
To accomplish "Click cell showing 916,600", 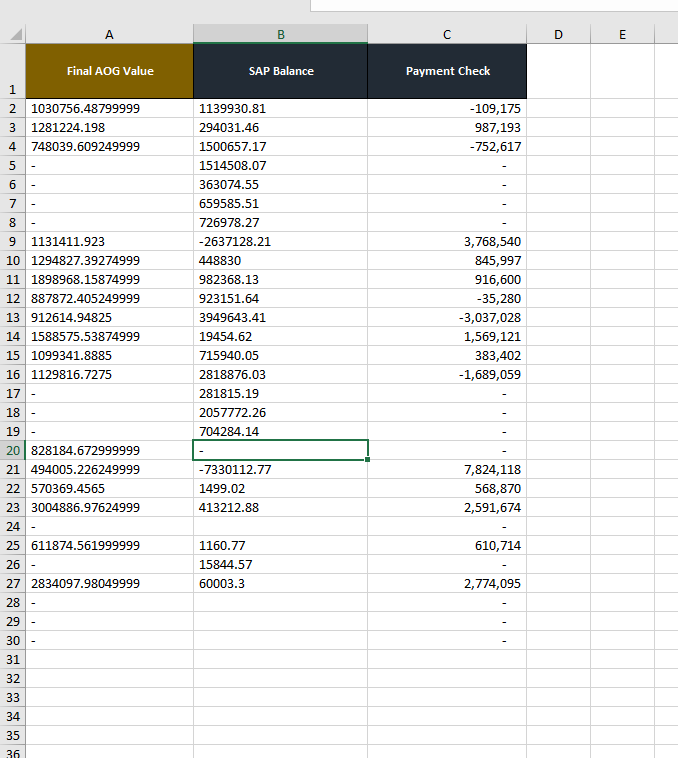I will (447, 279).
